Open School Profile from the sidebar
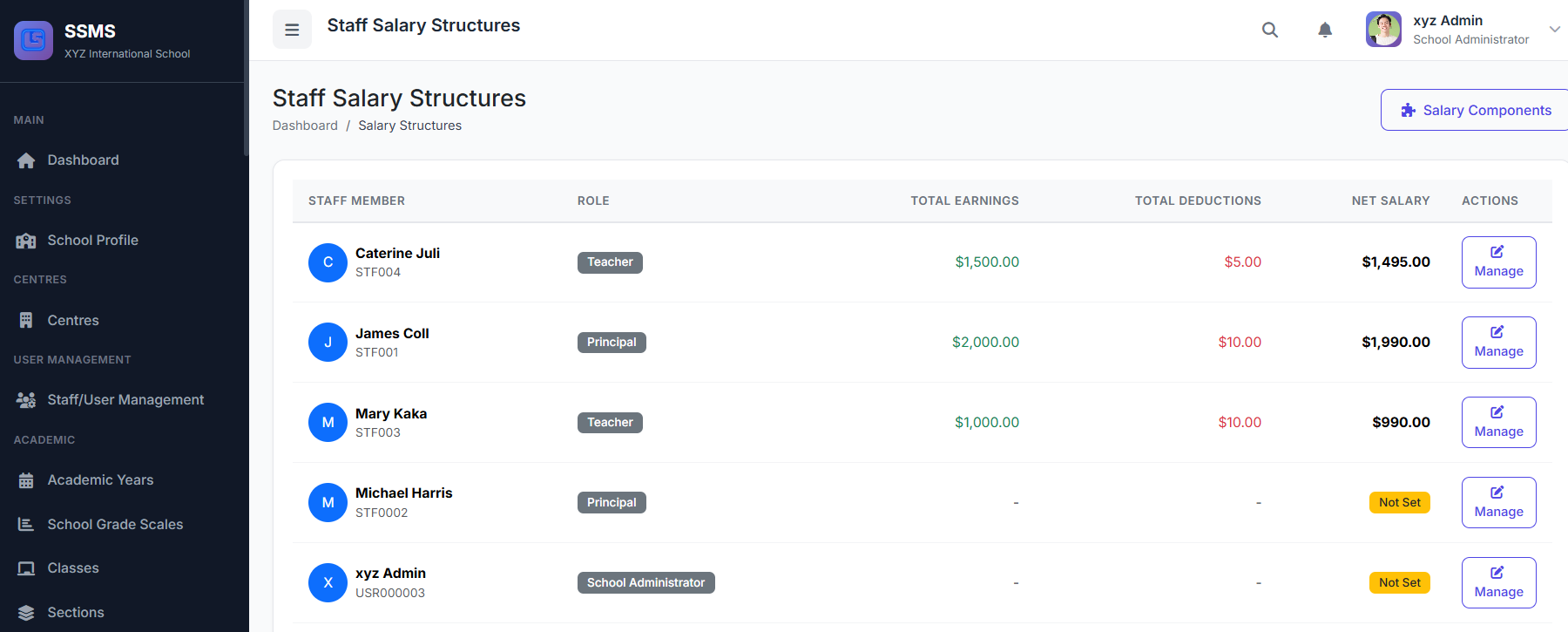1568x632 pixels. pos(92,241)
